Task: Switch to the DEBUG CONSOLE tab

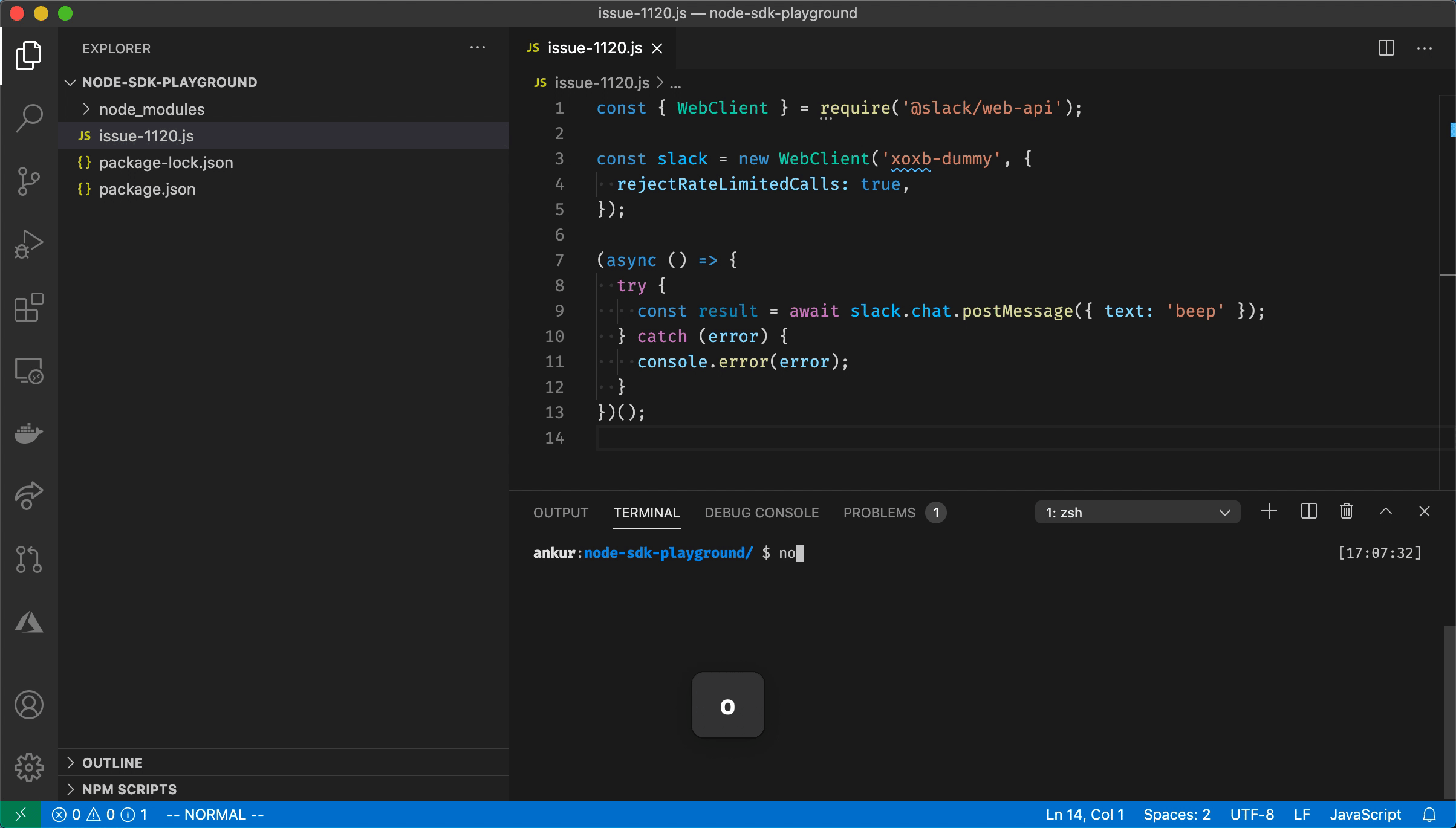Action: [761, 513]
